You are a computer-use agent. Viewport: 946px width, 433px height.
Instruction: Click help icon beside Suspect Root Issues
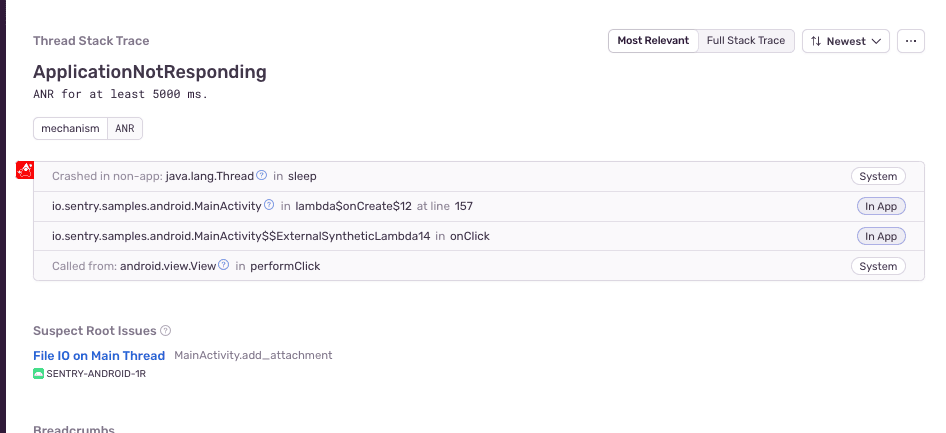tap(166, 331)
